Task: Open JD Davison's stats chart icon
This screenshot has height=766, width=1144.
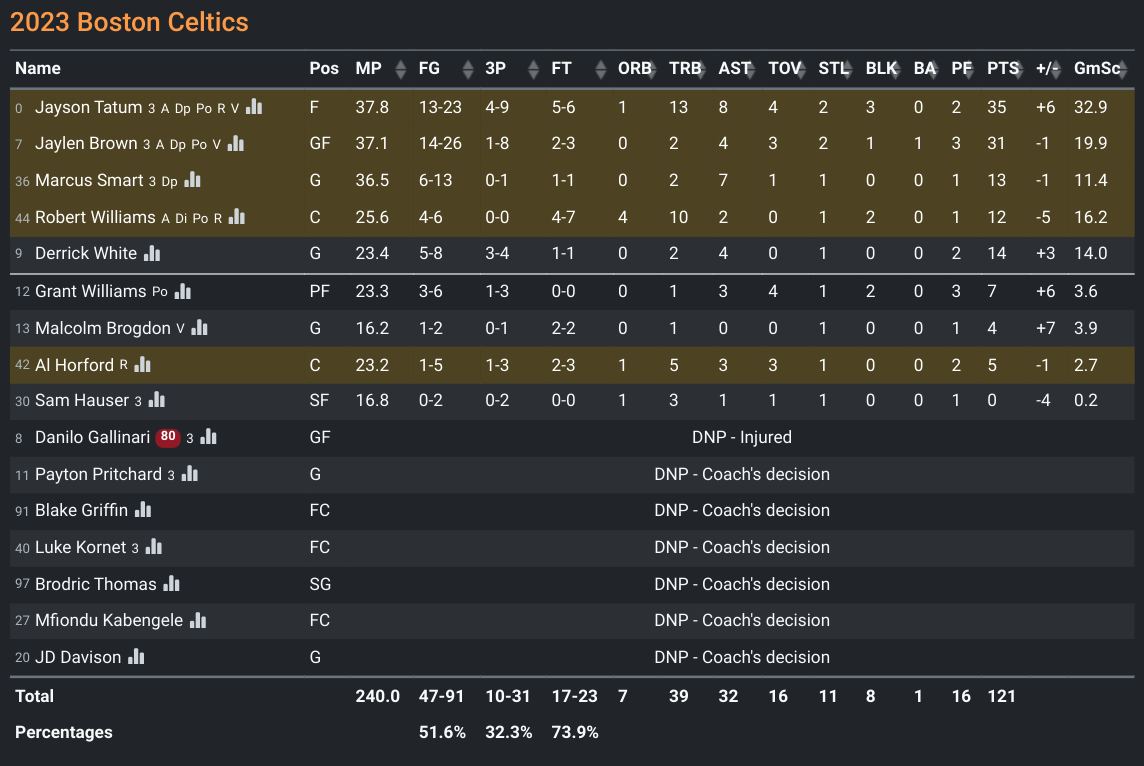Action: [136, 657]
